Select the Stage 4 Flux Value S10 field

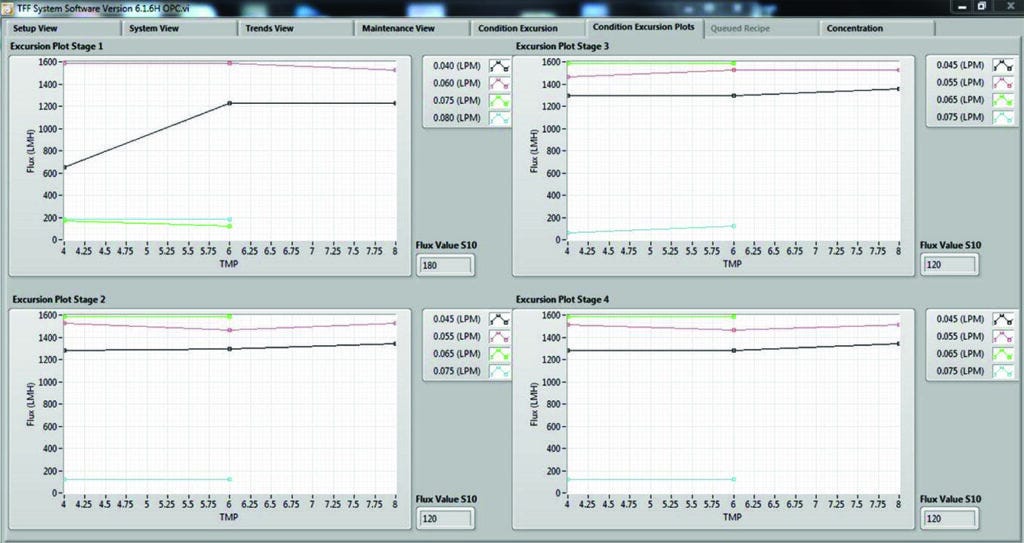point(949,518)
